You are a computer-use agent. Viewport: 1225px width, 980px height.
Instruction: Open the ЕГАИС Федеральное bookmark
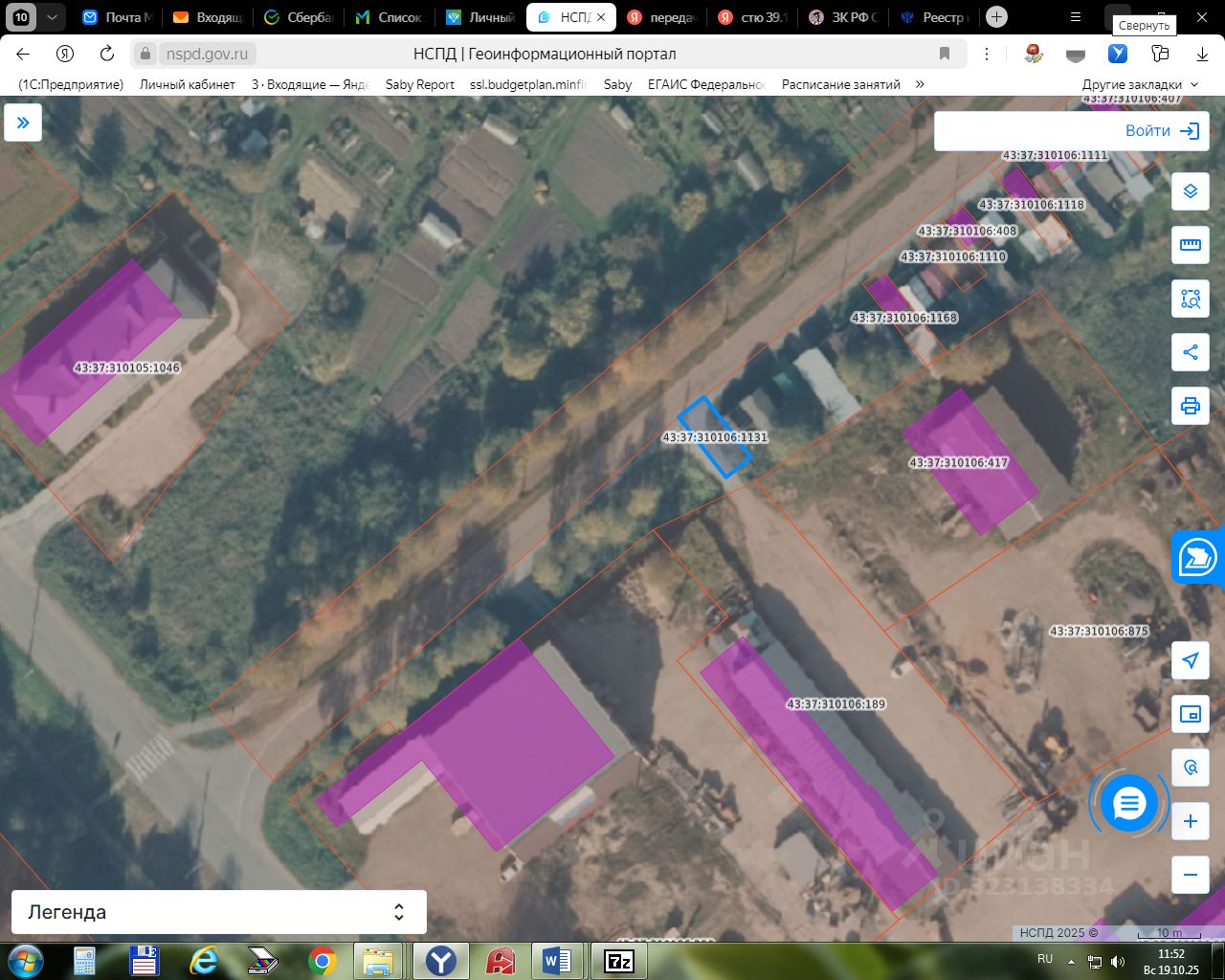tap(706, 84)
